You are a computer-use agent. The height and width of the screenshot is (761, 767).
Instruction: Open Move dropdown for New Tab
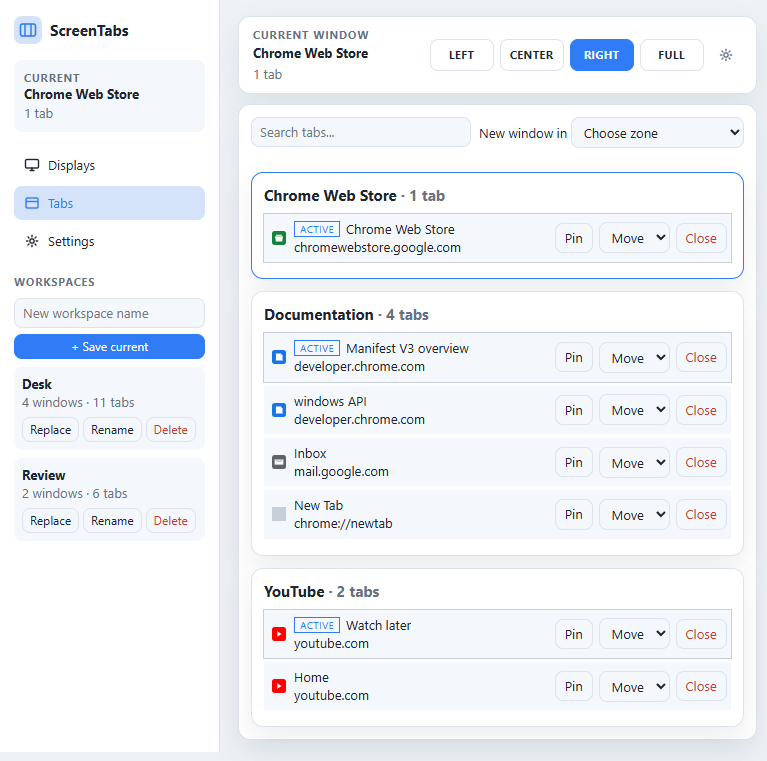coord(634,514)
